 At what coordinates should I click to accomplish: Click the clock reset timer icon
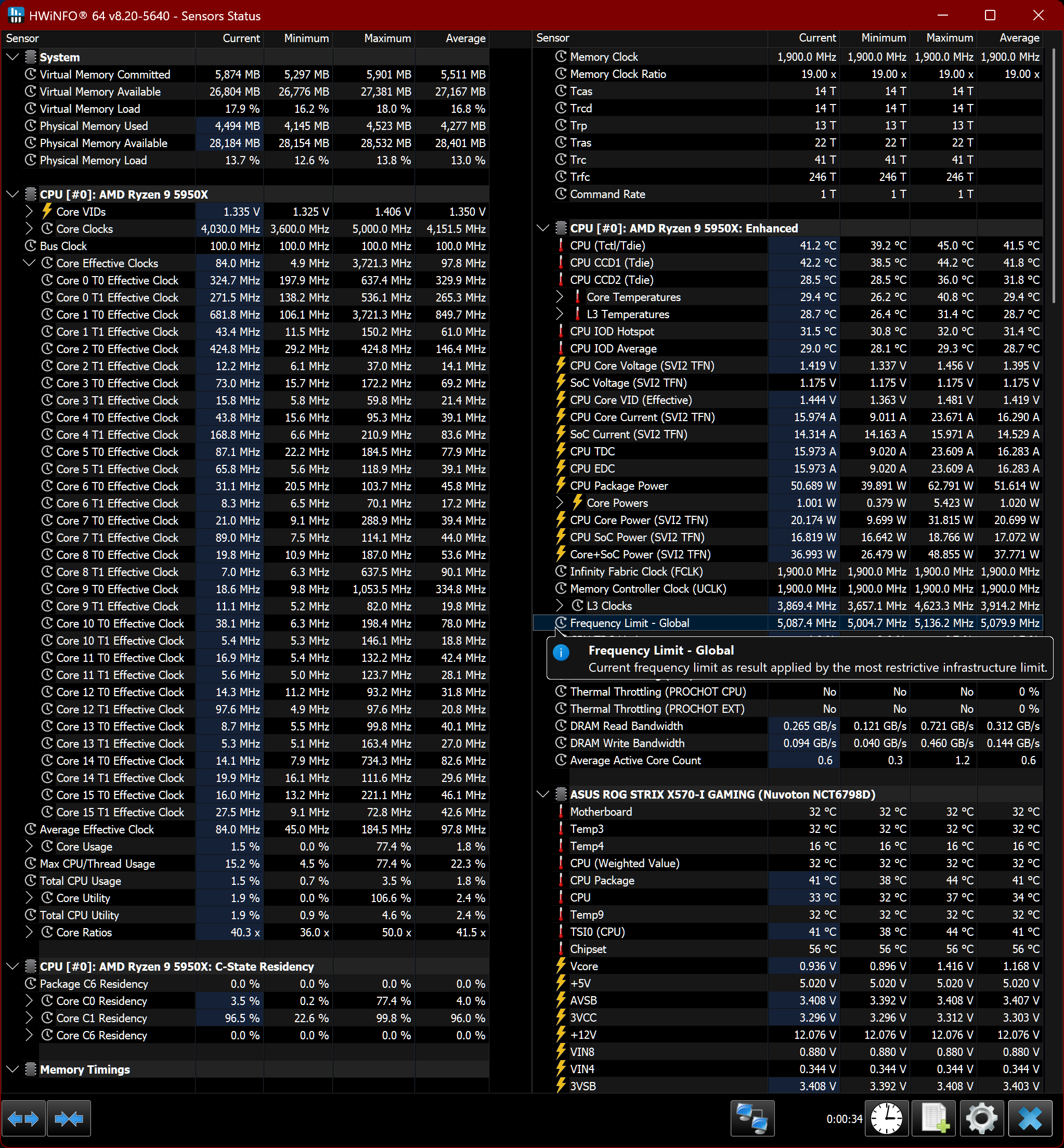(x=886, y=1119)
